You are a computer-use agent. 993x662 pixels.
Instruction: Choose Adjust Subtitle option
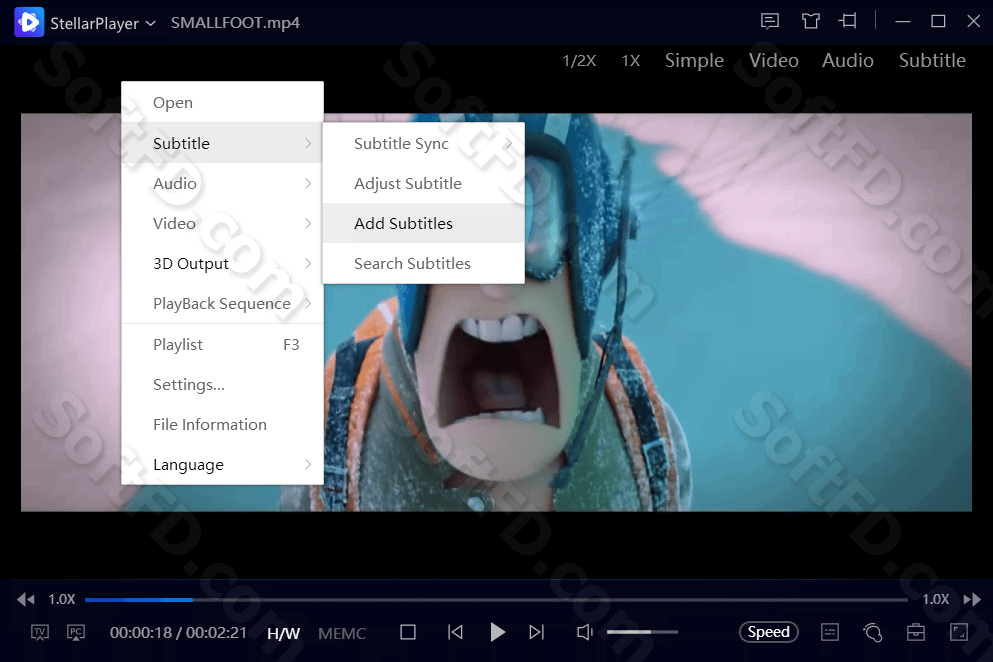point(423,183)
